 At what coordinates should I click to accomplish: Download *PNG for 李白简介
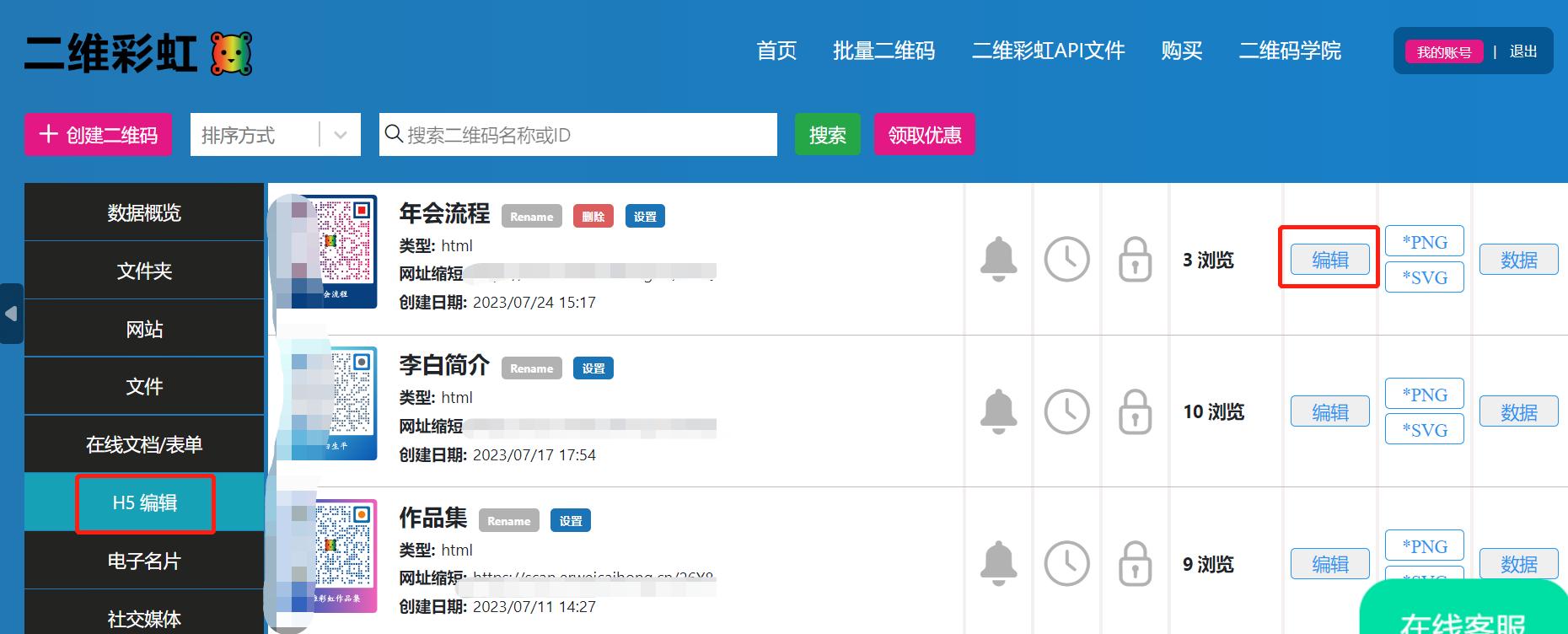point(1424,395)
